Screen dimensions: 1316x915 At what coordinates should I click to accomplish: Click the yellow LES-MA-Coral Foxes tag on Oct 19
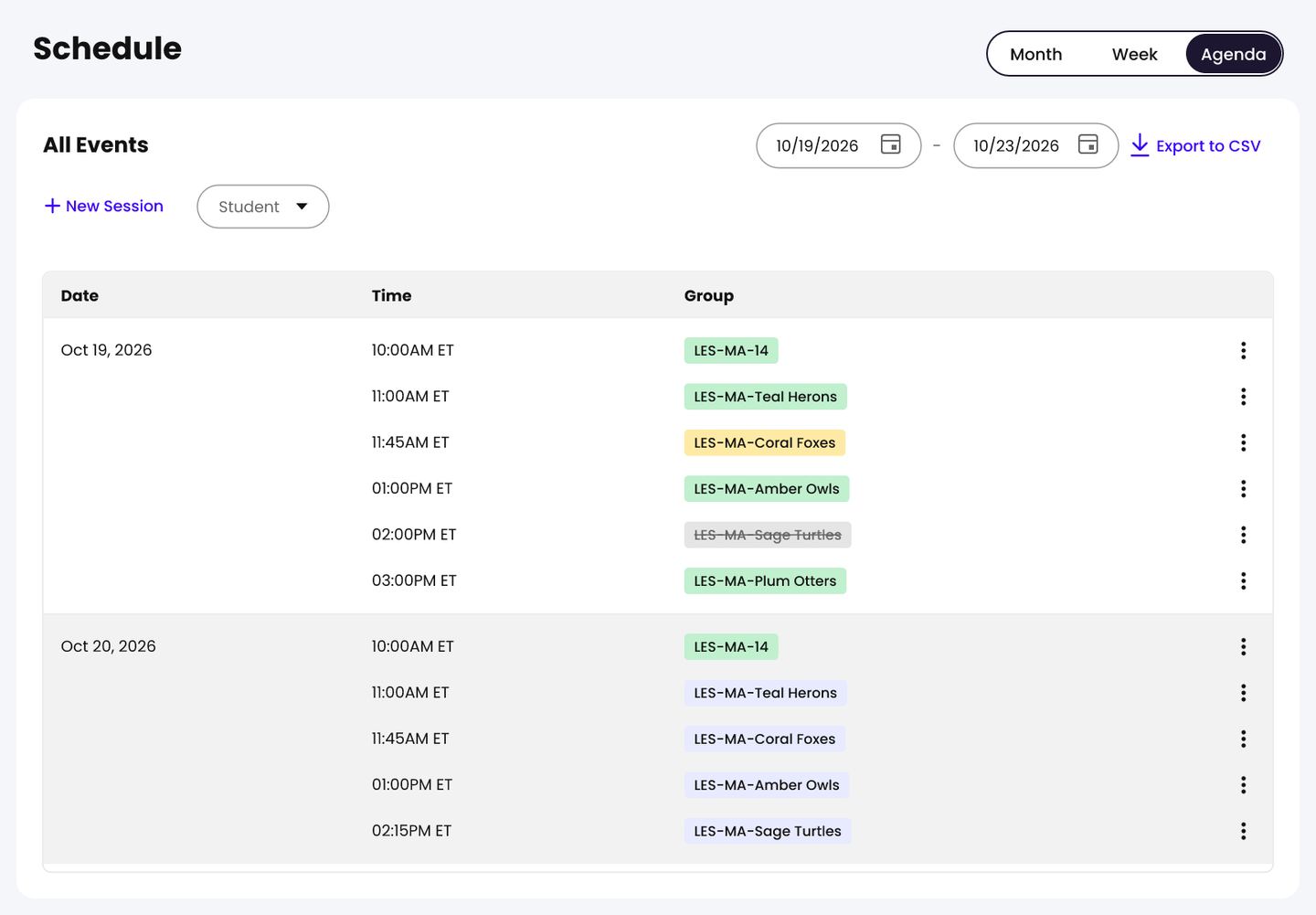pyautogui.click(x=765, y=442)
